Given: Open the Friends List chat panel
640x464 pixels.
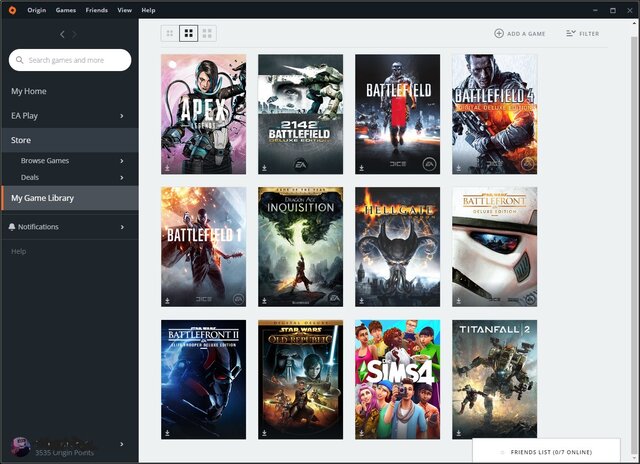Looking at the screenshot, I should (x=555, y=452).
